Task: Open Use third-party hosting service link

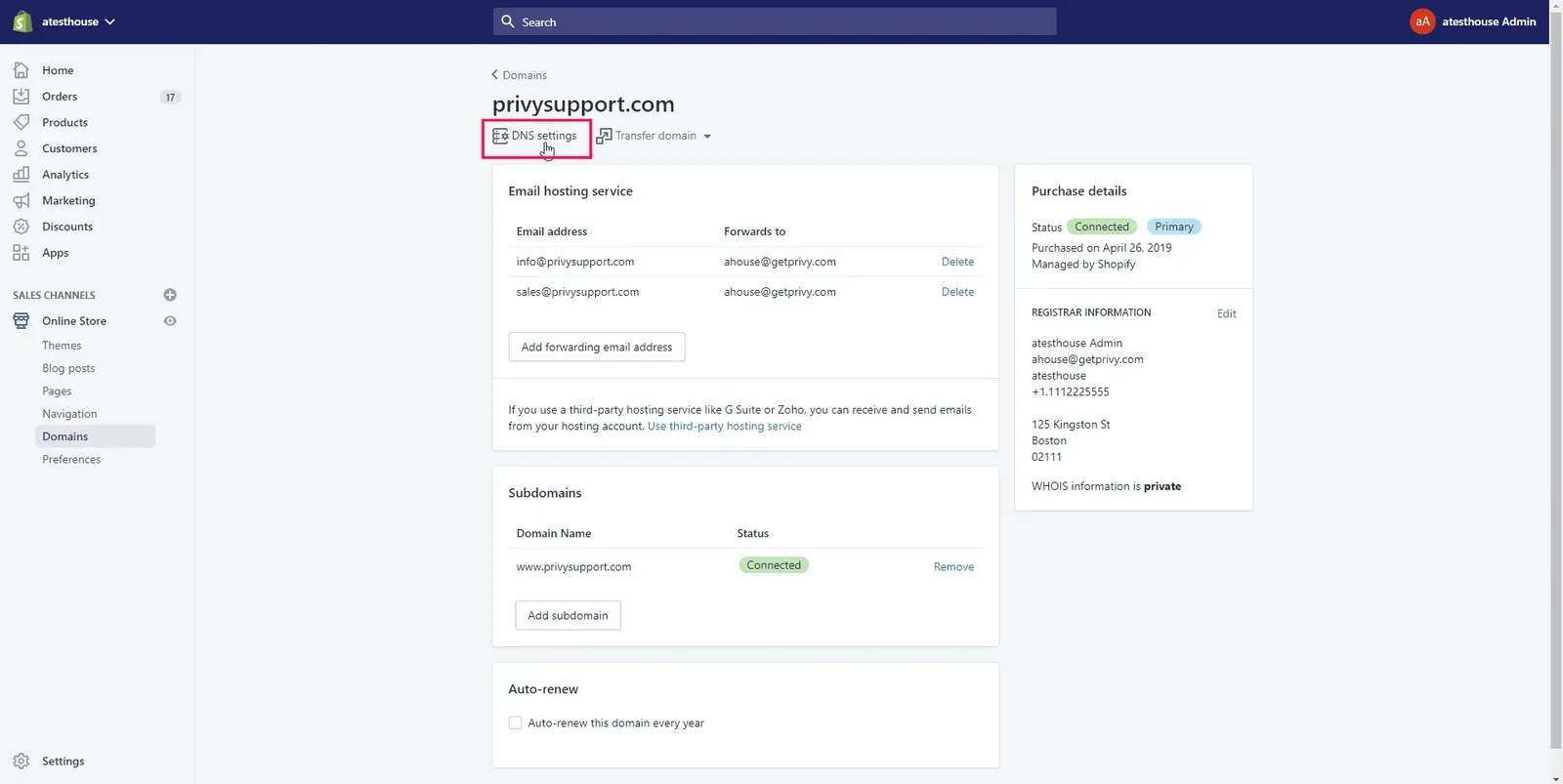Action: 724,427
